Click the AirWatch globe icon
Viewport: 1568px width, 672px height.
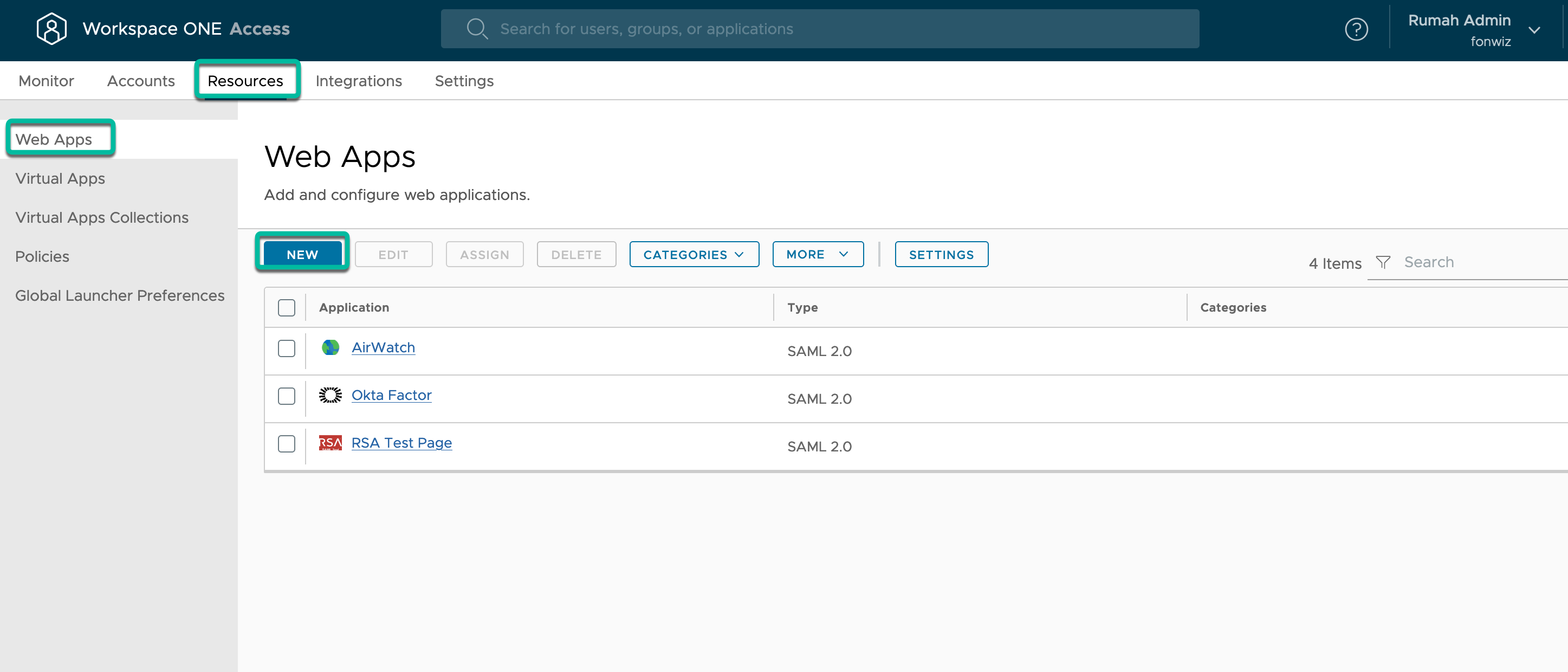[x=330, y=347]
